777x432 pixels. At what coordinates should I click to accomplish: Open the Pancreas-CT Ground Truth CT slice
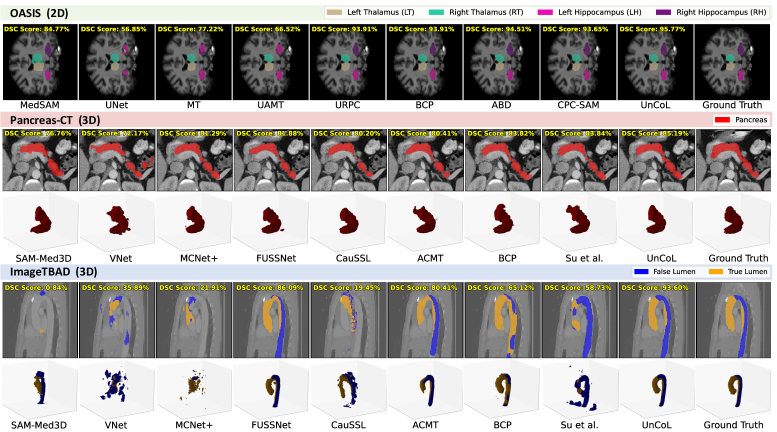734,160
